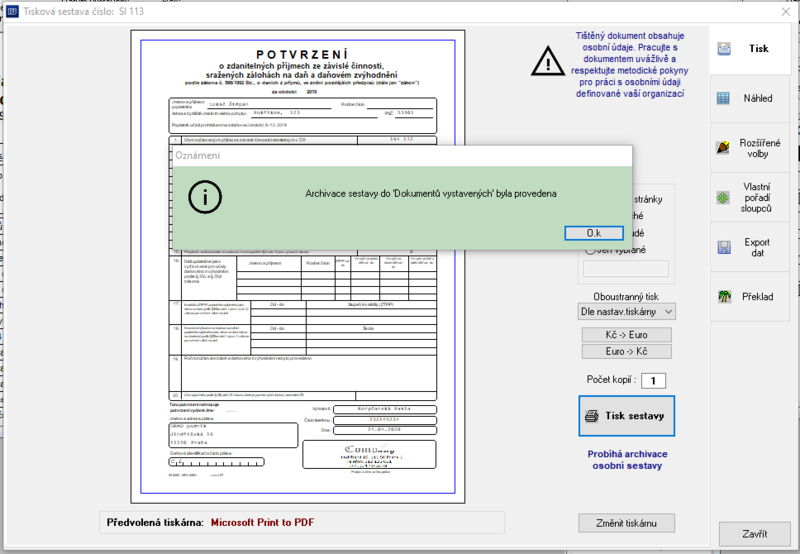Click the Překlad palm tree icon
Image resolution: width=800 pixels, height=554 pixels.
[724, 296]
